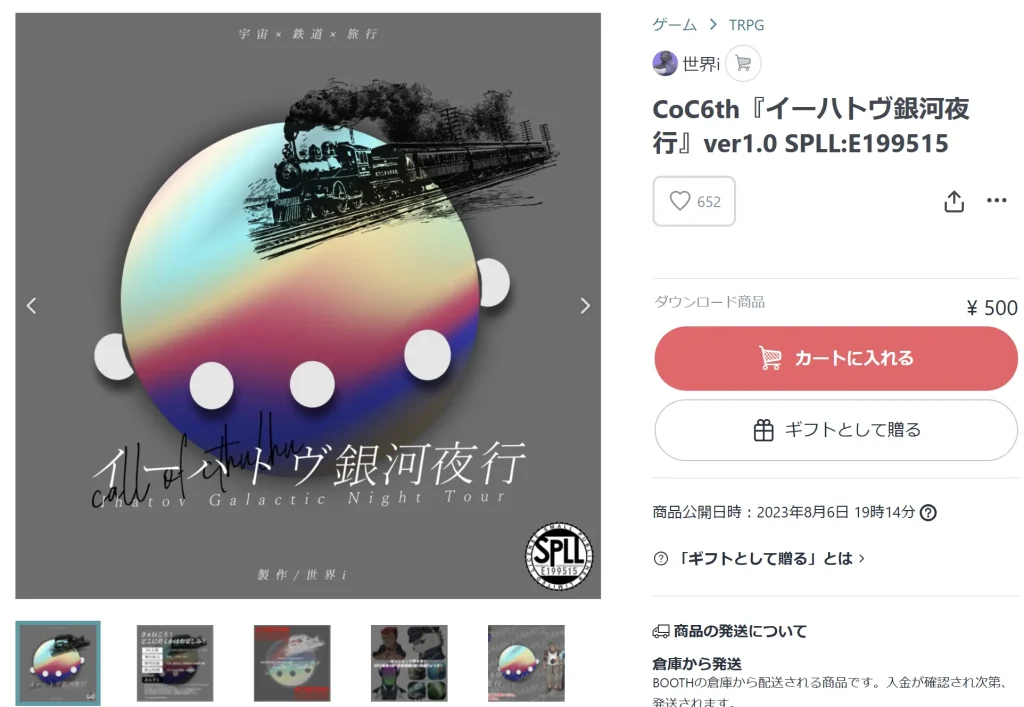Screen dimensions: 1024x707
Task: Click the ギフトとして贈る button
Action: (x=836, y=430)
